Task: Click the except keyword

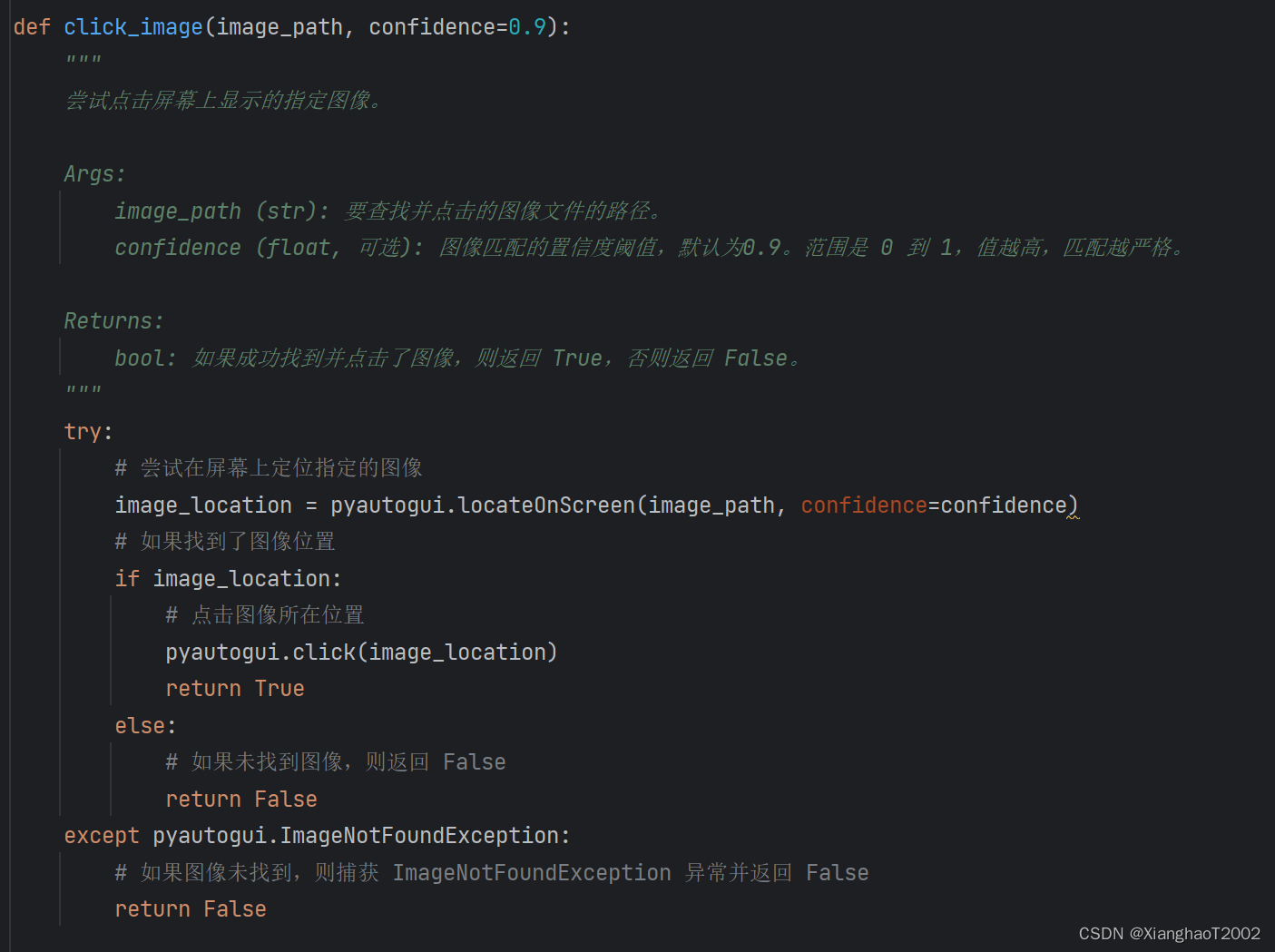Action: point(102,836)
